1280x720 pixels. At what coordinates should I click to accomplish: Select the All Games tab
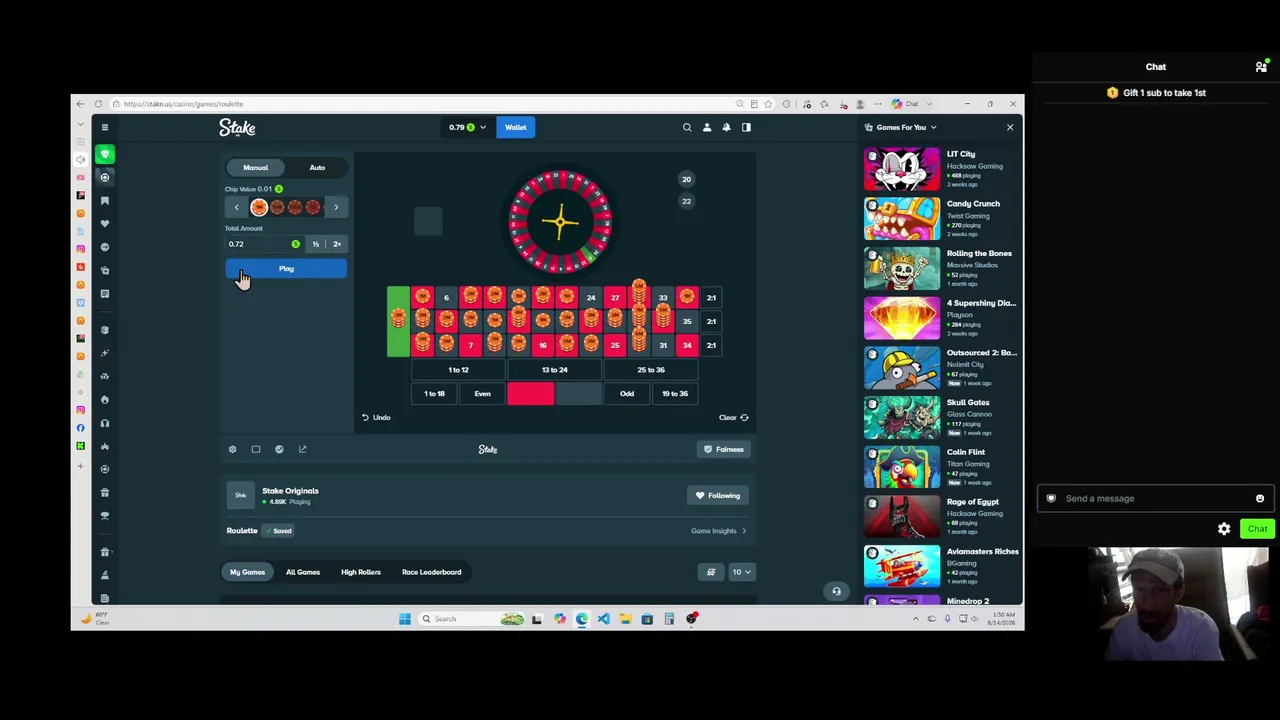pyautogui.click(x=303, y=572)
